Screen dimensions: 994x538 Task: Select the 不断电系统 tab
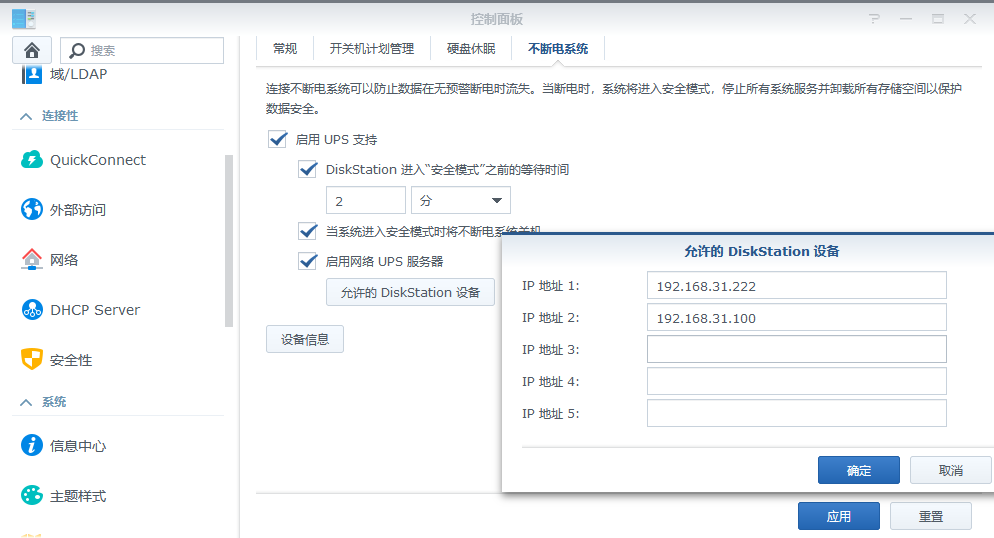(558, 49)
